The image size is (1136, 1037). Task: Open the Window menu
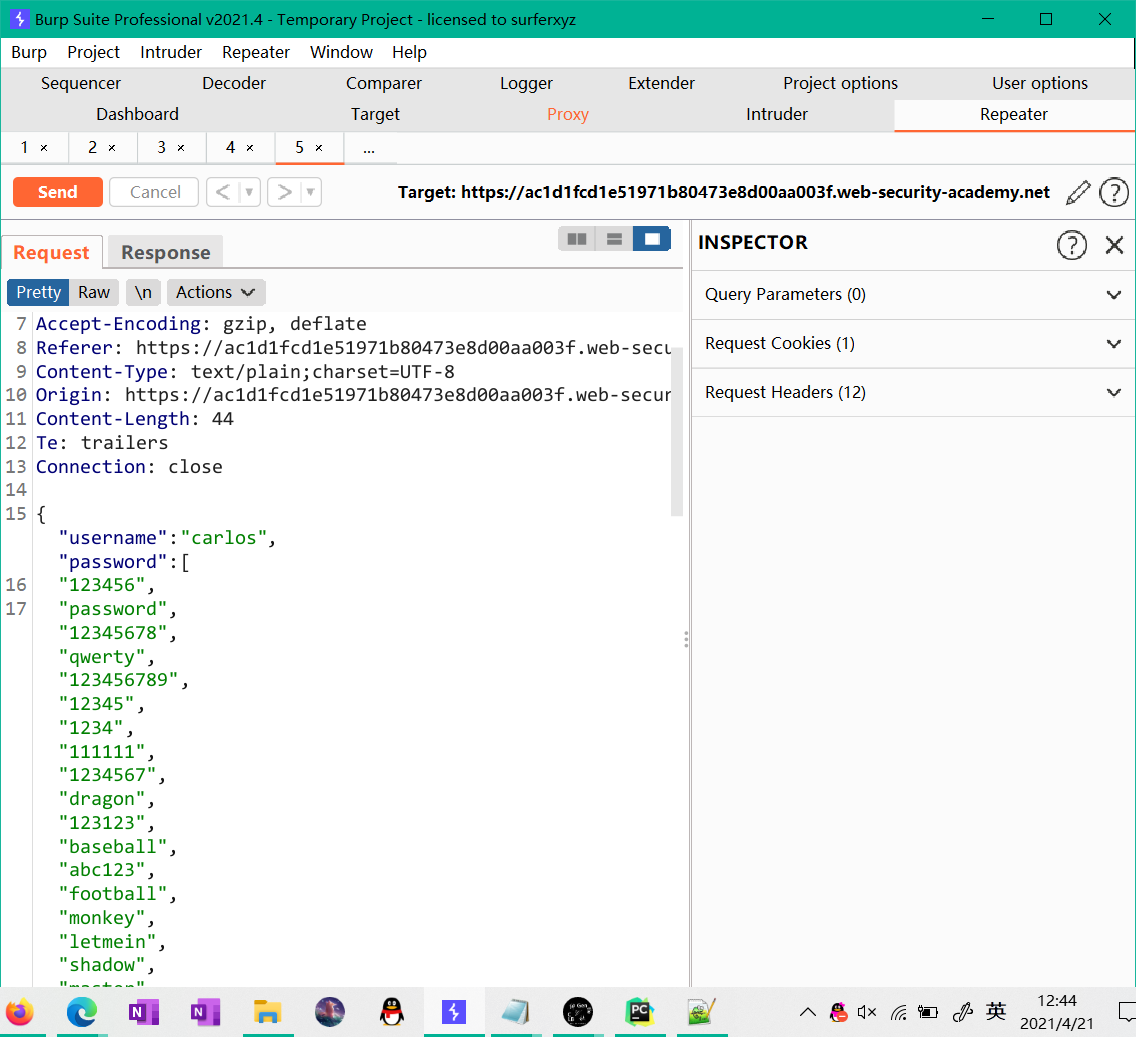(x=341, y=52)
